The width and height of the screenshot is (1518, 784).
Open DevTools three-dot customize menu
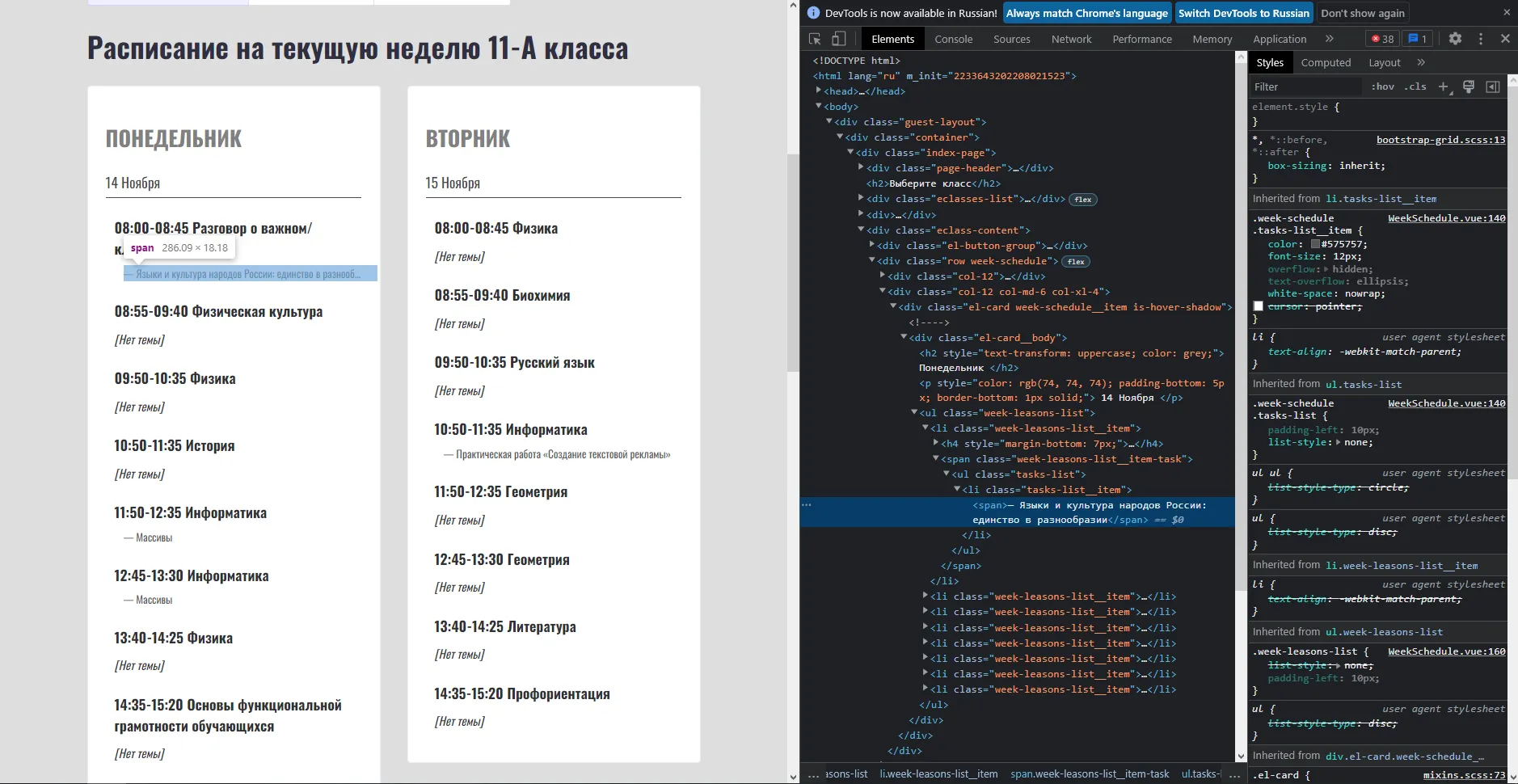(1481, 39)
